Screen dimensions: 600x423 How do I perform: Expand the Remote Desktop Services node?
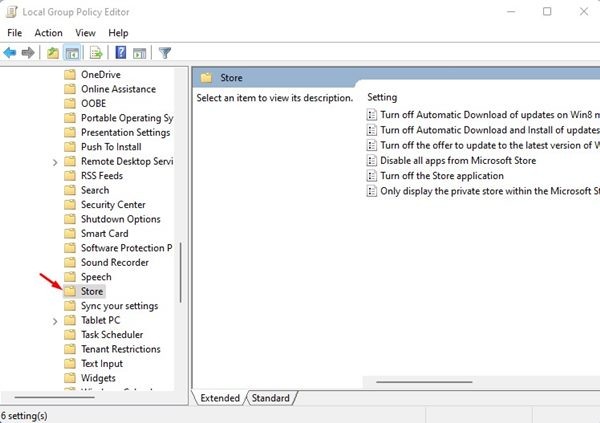pos(55,162)
